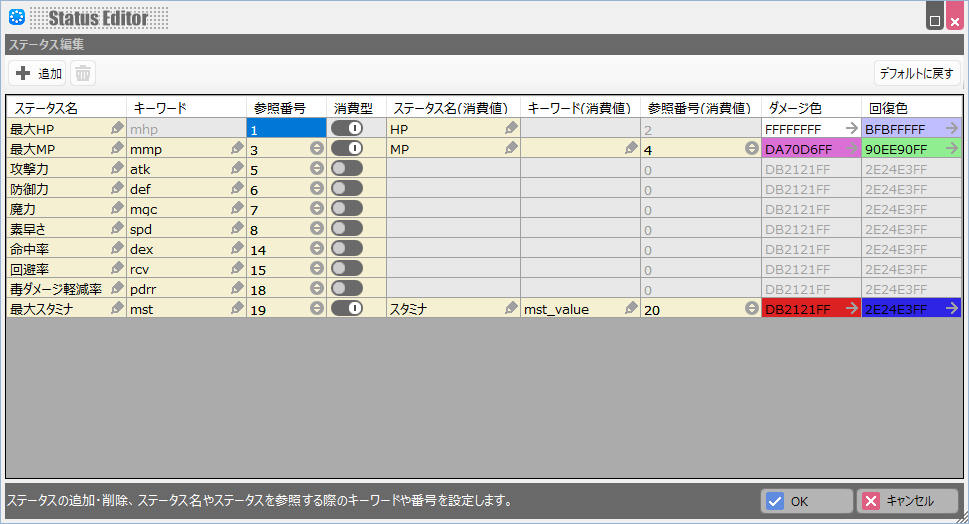Toggle consumption type switch for 攻撃力
969x524 pixels.
coord(346,169)
